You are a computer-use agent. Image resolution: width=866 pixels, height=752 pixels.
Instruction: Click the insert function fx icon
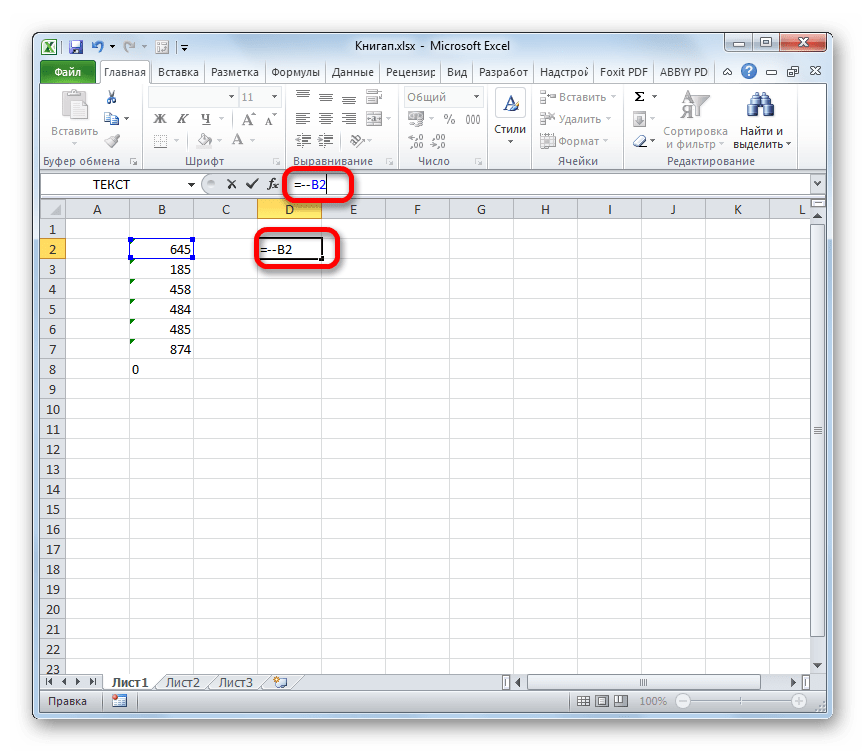pos(272,184)
